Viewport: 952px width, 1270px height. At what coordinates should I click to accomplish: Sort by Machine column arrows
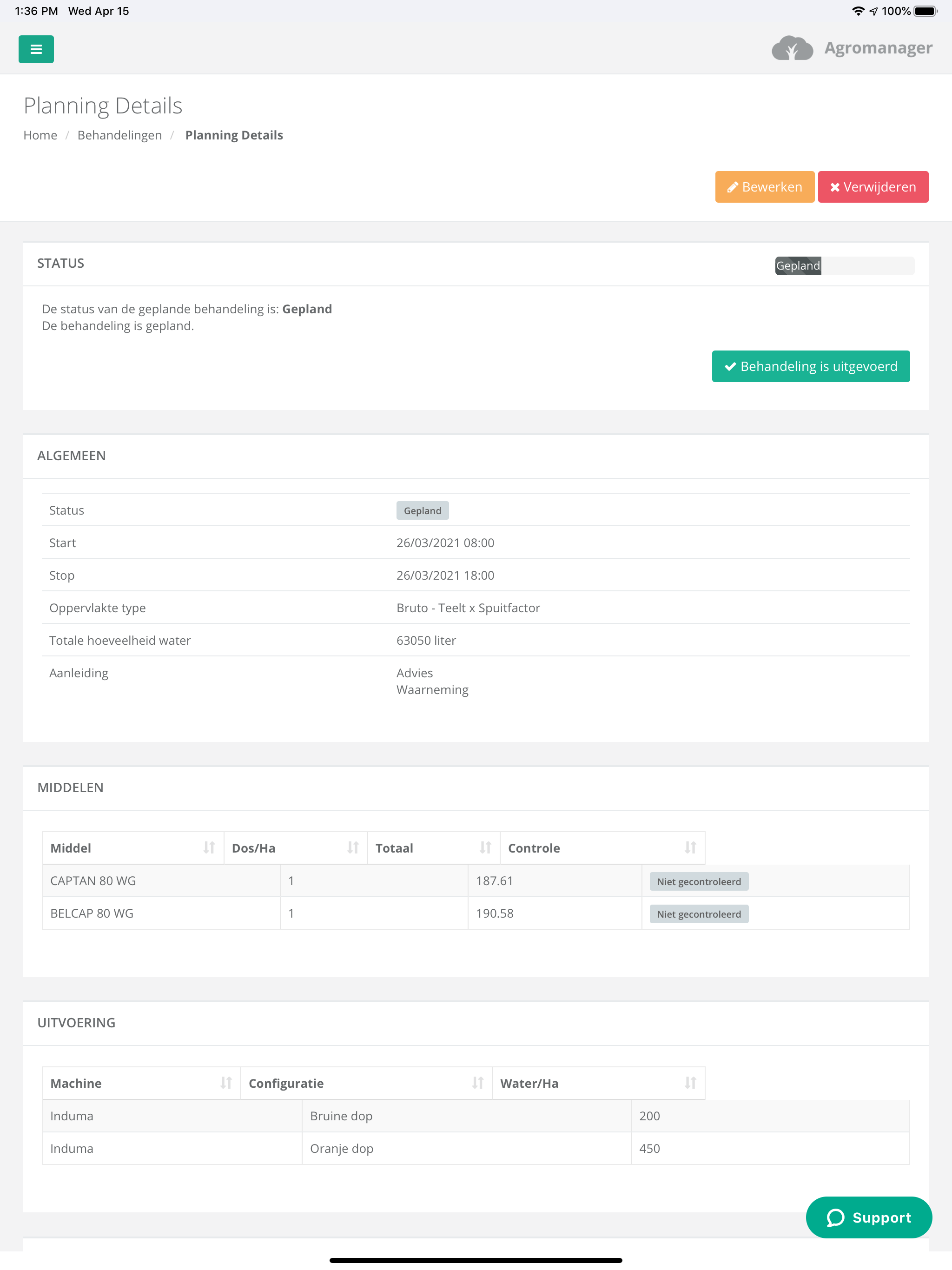point(225,1083)
